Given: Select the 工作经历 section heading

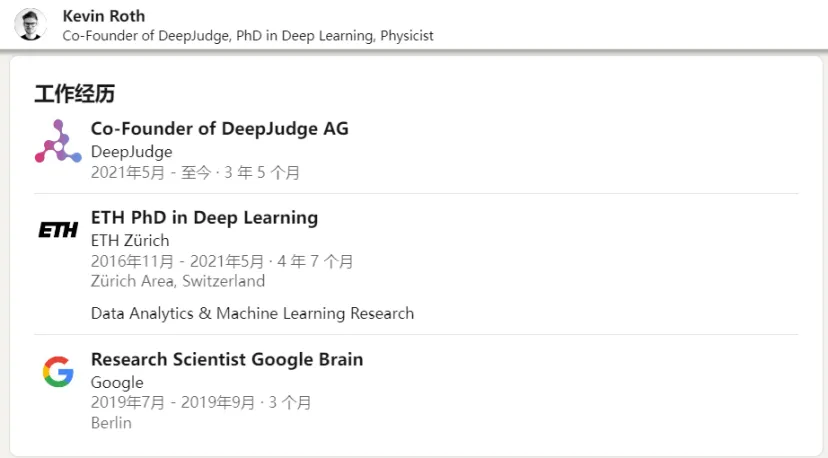Looking at the screenshot, I should pyautogui.click(x=74, y=94).
